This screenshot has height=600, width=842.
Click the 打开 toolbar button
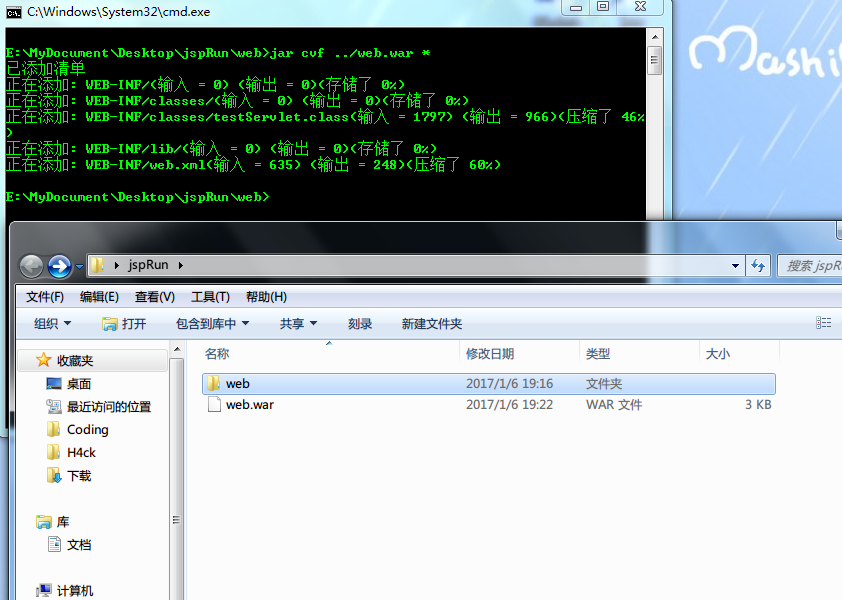pyautogui.click(x=124, y=323)
